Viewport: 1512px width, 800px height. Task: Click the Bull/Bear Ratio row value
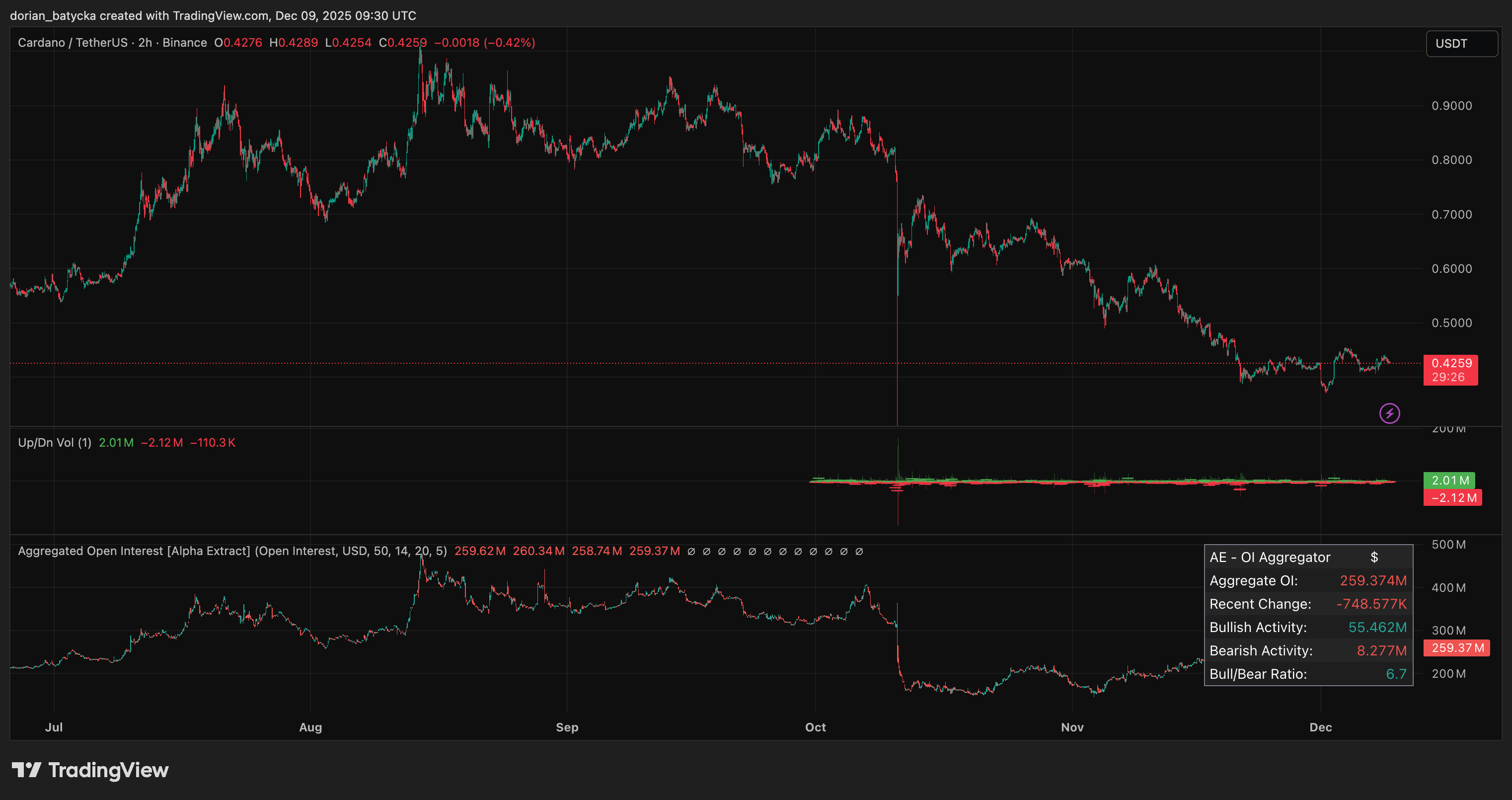pyautogui.click(x=1396, y=674)
